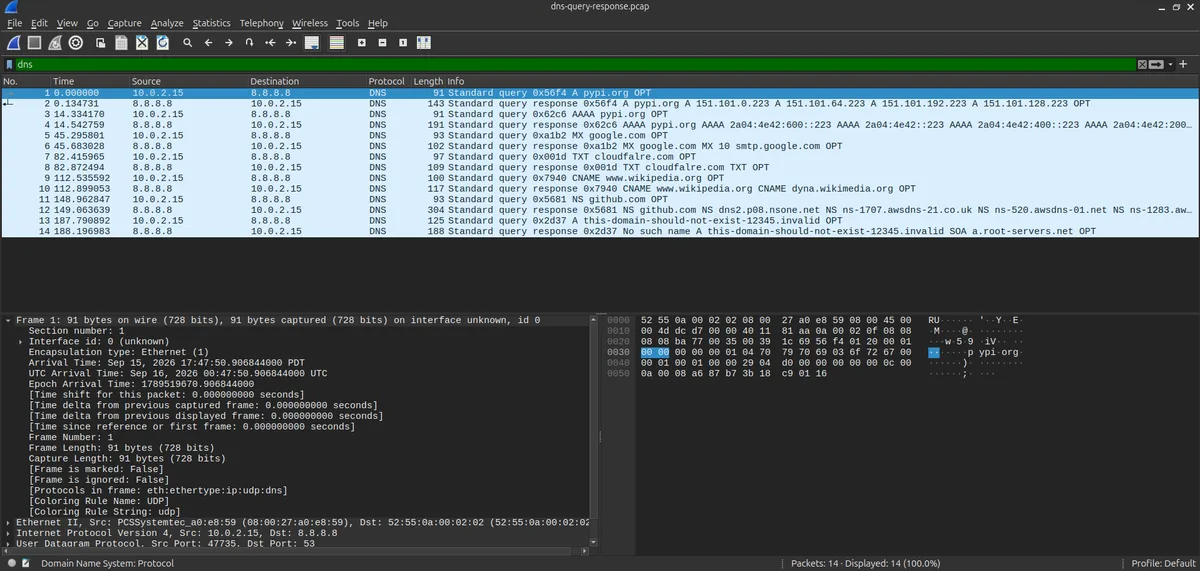Viewport: 1200px width, 571px height.
Task: Open the Capture menu
Action: pyautogui.click(x=124, y=23)
